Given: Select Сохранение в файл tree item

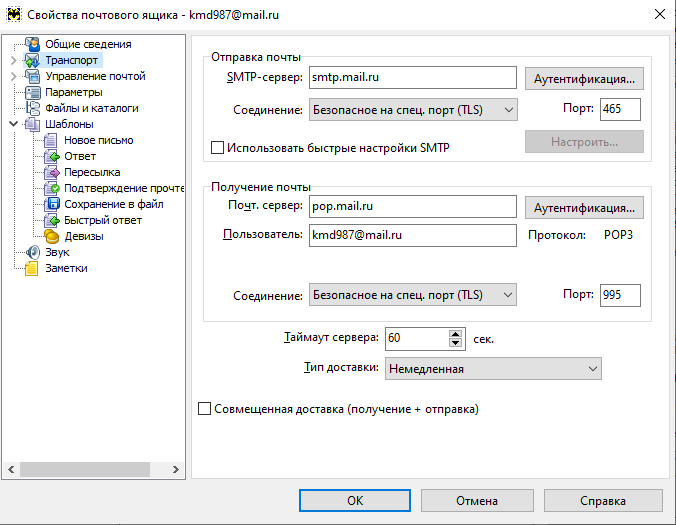Looking at the screenshot, I should pyautogui.click(x=114, y=204).
